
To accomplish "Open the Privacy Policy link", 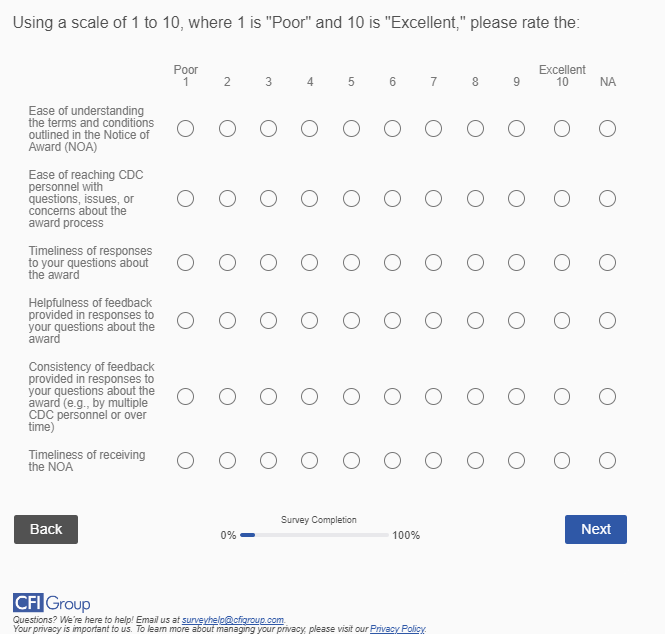I will pyautogui.click(x=397, y=629).
